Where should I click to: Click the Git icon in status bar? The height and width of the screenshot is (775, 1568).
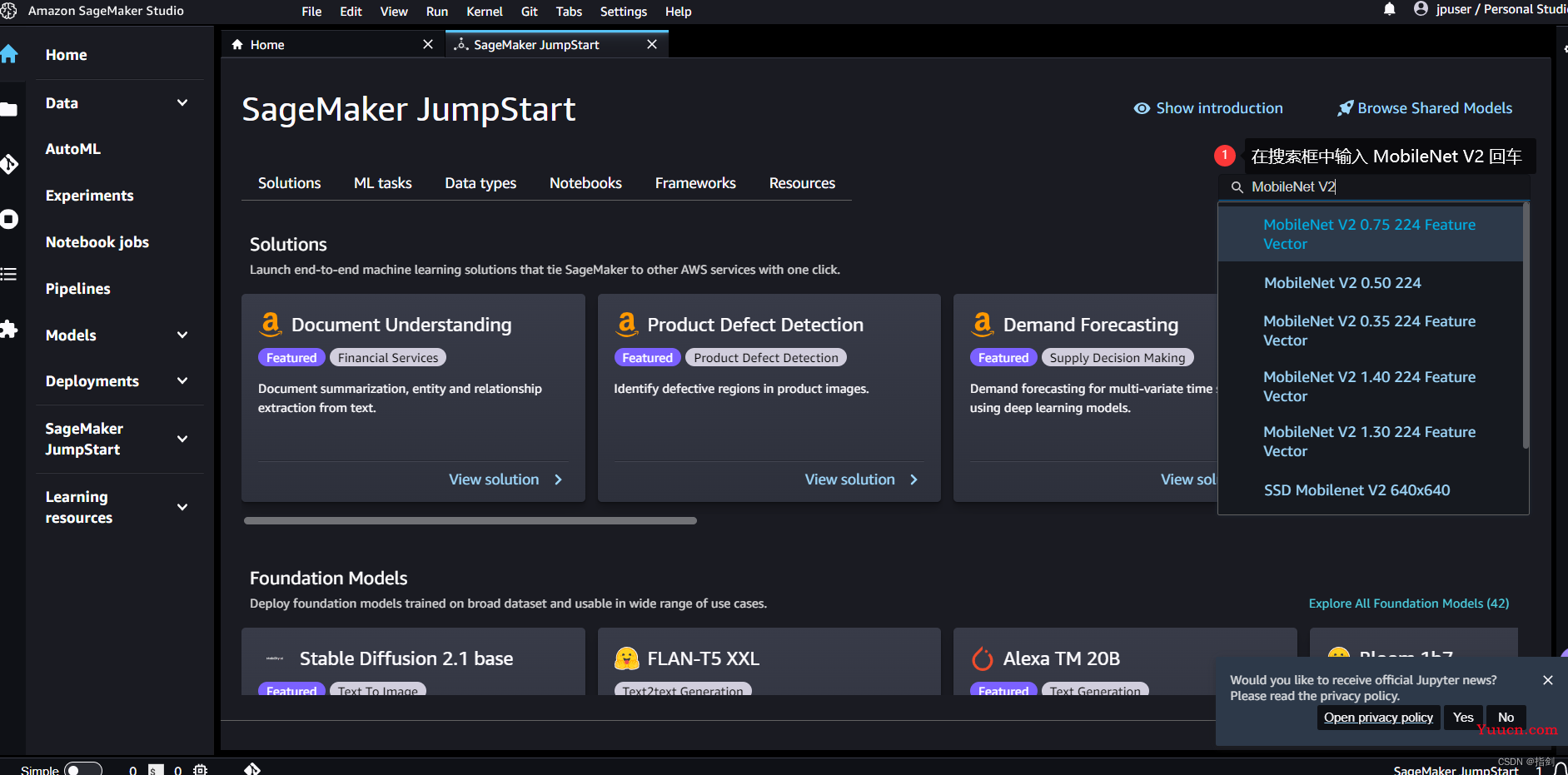tap(252, 769)
